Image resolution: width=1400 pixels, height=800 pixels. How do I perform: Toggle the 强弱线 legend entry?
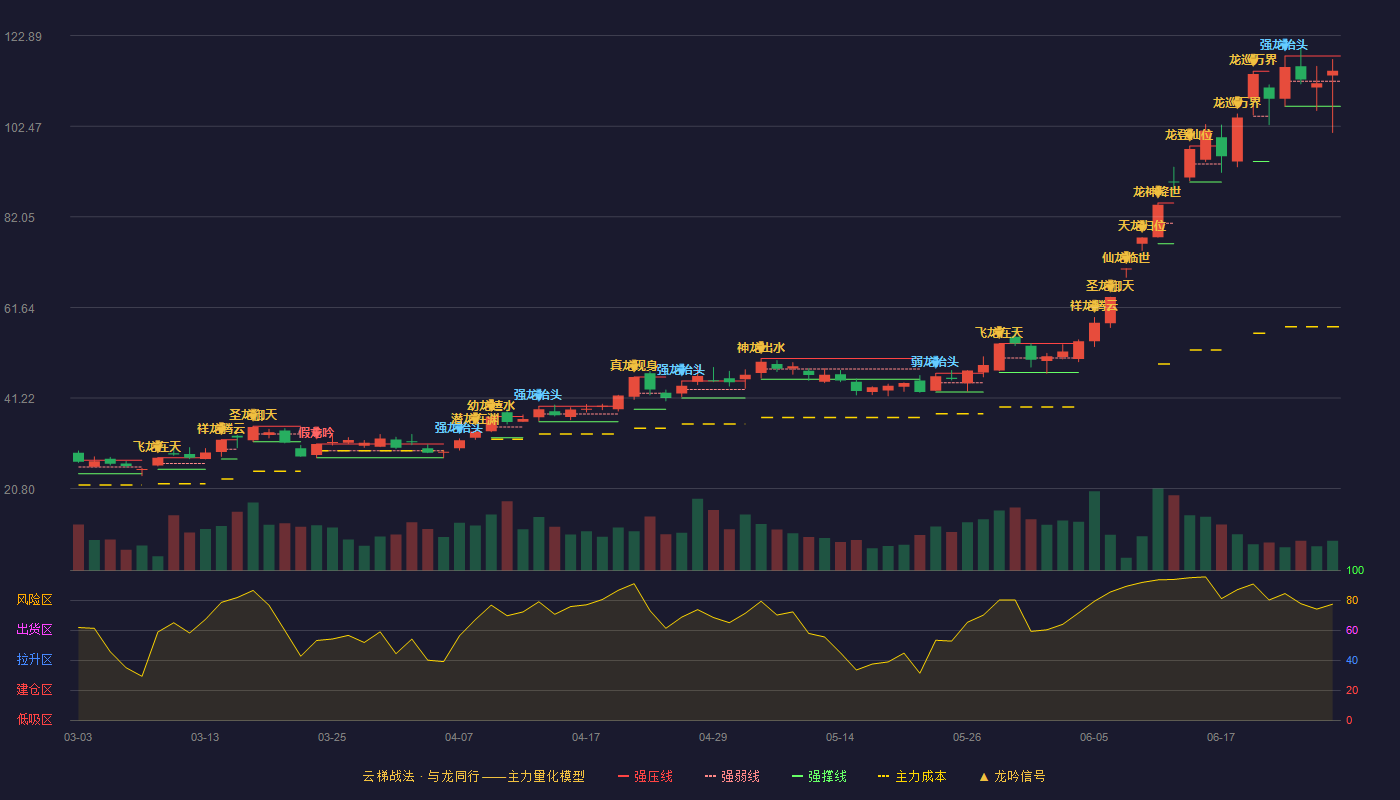coord(732,776)
